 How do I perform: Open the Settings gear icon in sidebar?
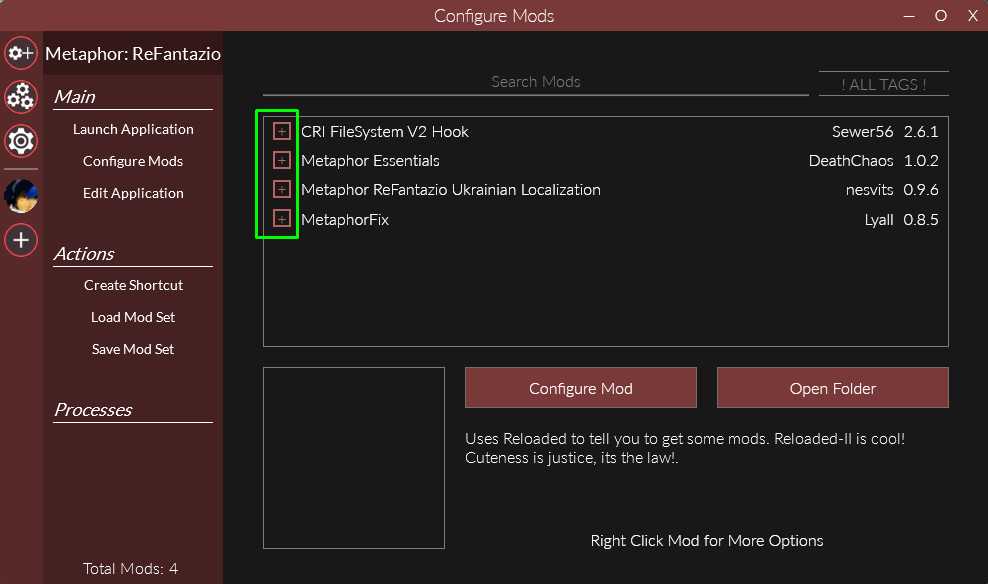[21, 140]
